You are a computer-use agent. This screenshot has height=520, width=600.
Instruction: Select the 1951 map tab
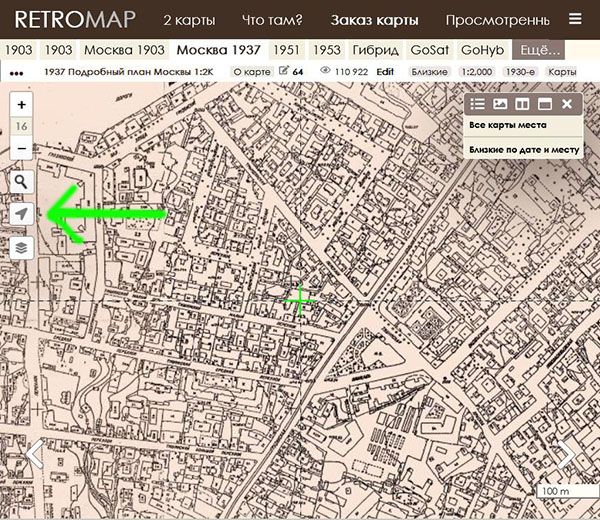click(x=286, y=49)
